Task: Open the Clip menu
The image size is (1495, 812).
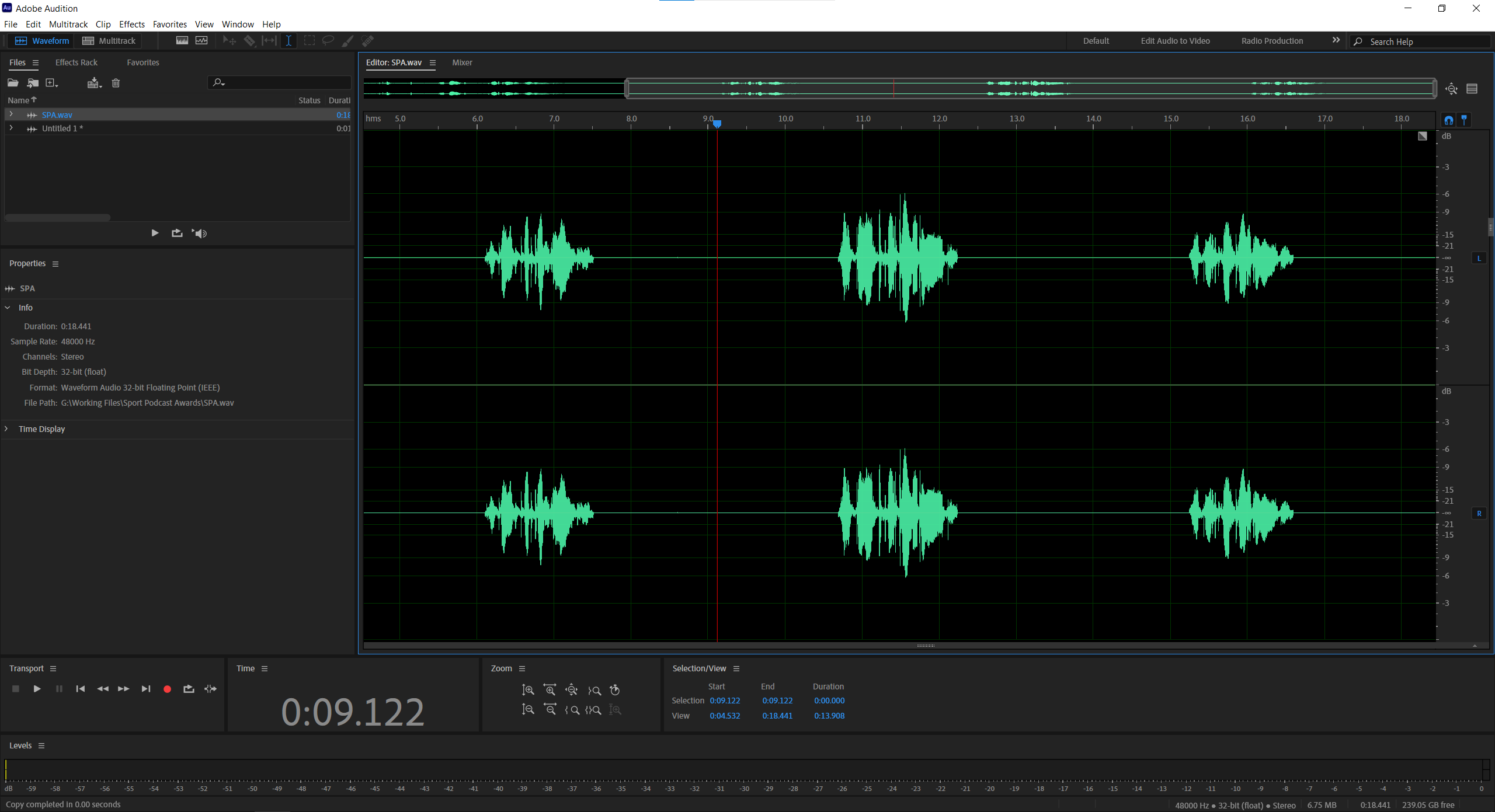Action: pyautogui.click(x=103, y=24)
